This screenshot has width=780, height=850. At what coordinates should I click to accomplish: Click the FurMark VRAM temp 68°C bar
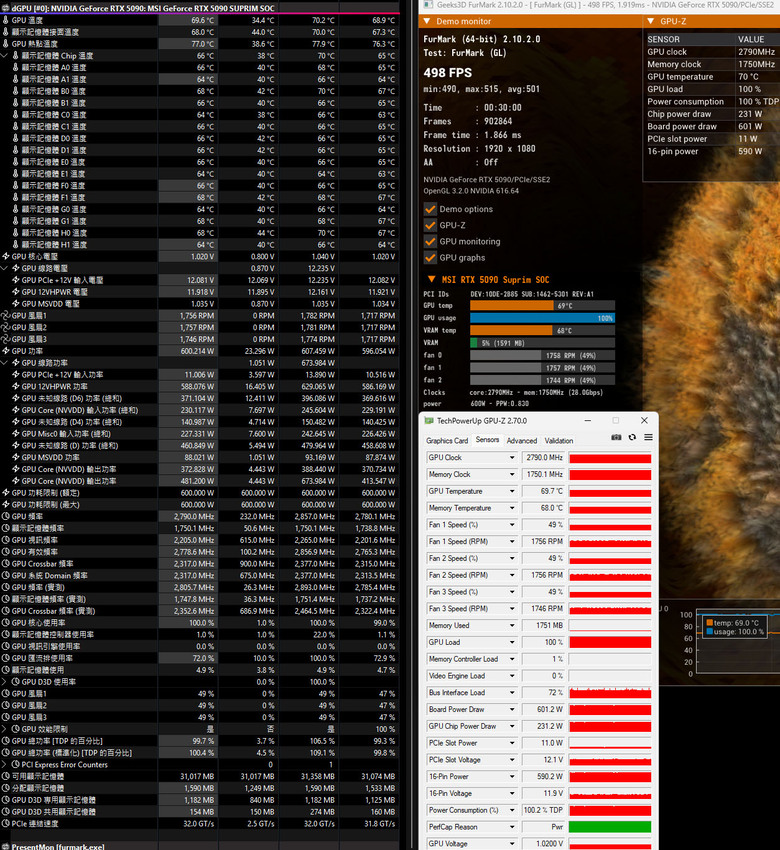(x=542, y=330)
